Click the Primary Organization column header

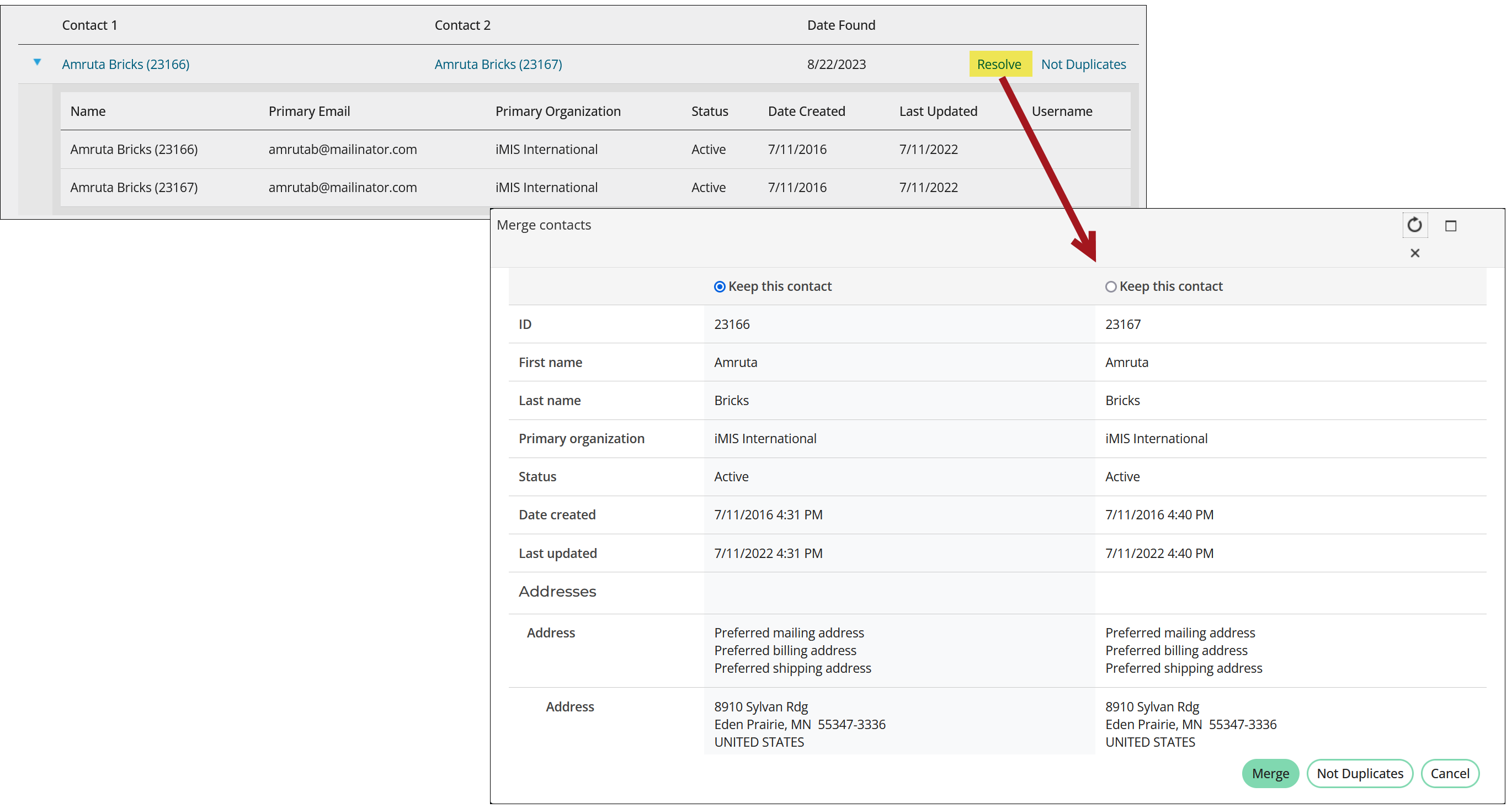[x=557, y=111]
